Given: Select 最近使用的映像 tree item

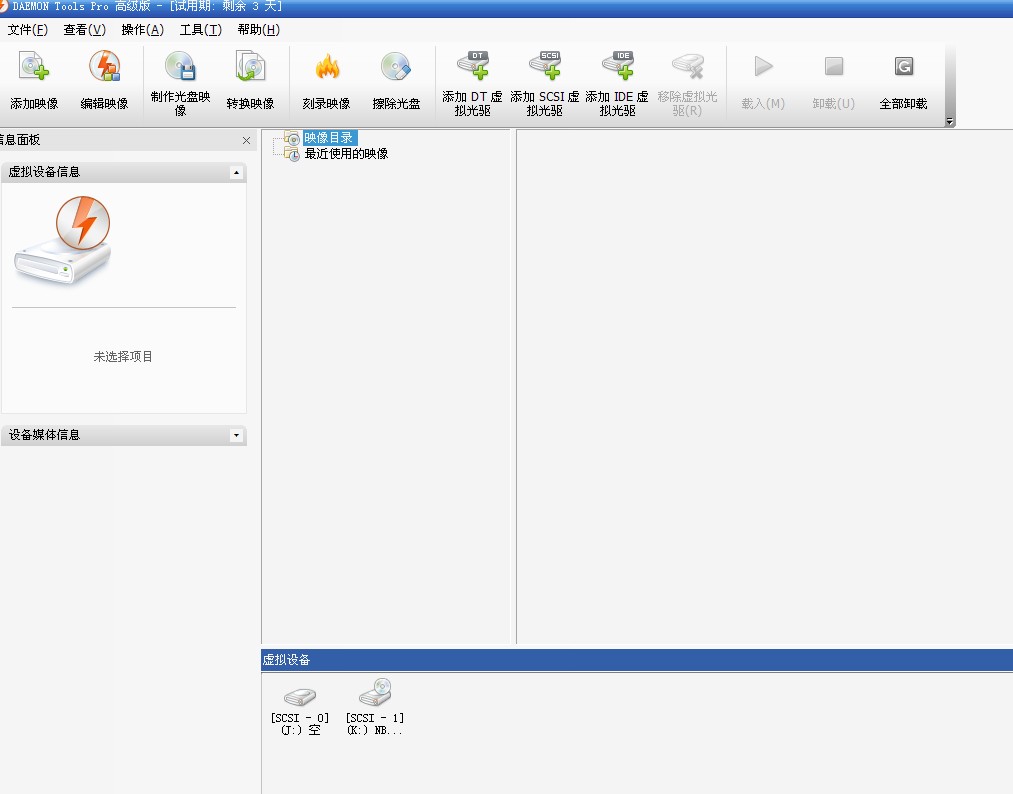Looking at the screenshot, I should tap(346, 154).
